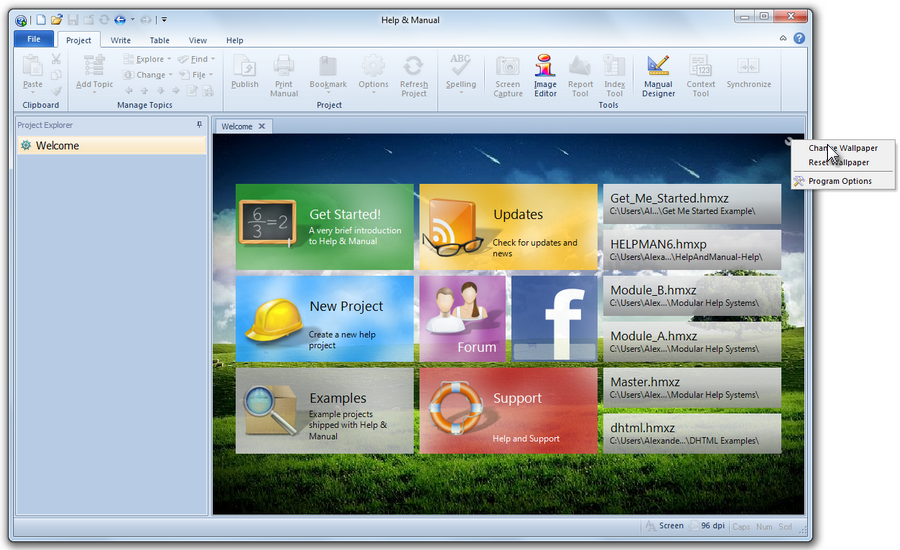Viewport: 900px width, 550px height.
Task: Open the File menu
Action: coord(34,39)
